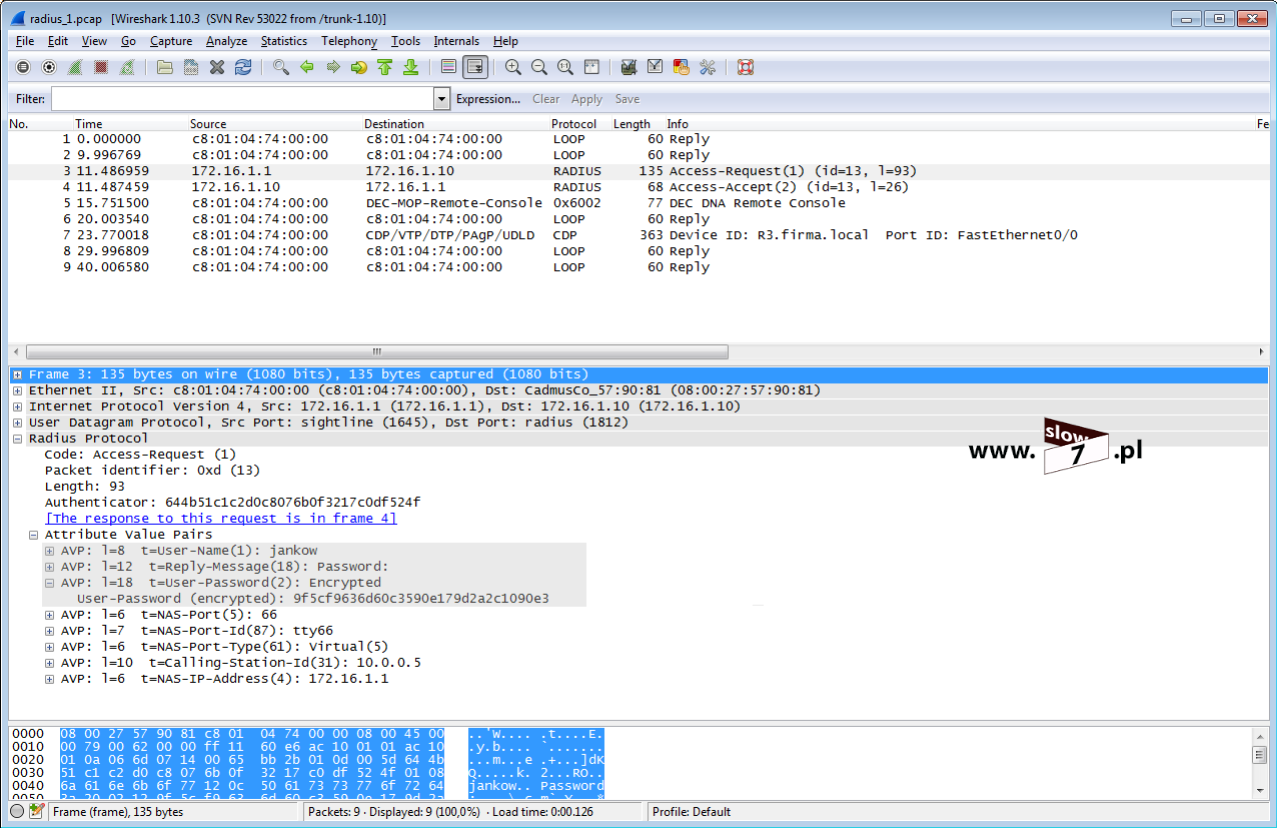Open expert info indicator in status bar
1277x828 pixels.
click(18, 811)
